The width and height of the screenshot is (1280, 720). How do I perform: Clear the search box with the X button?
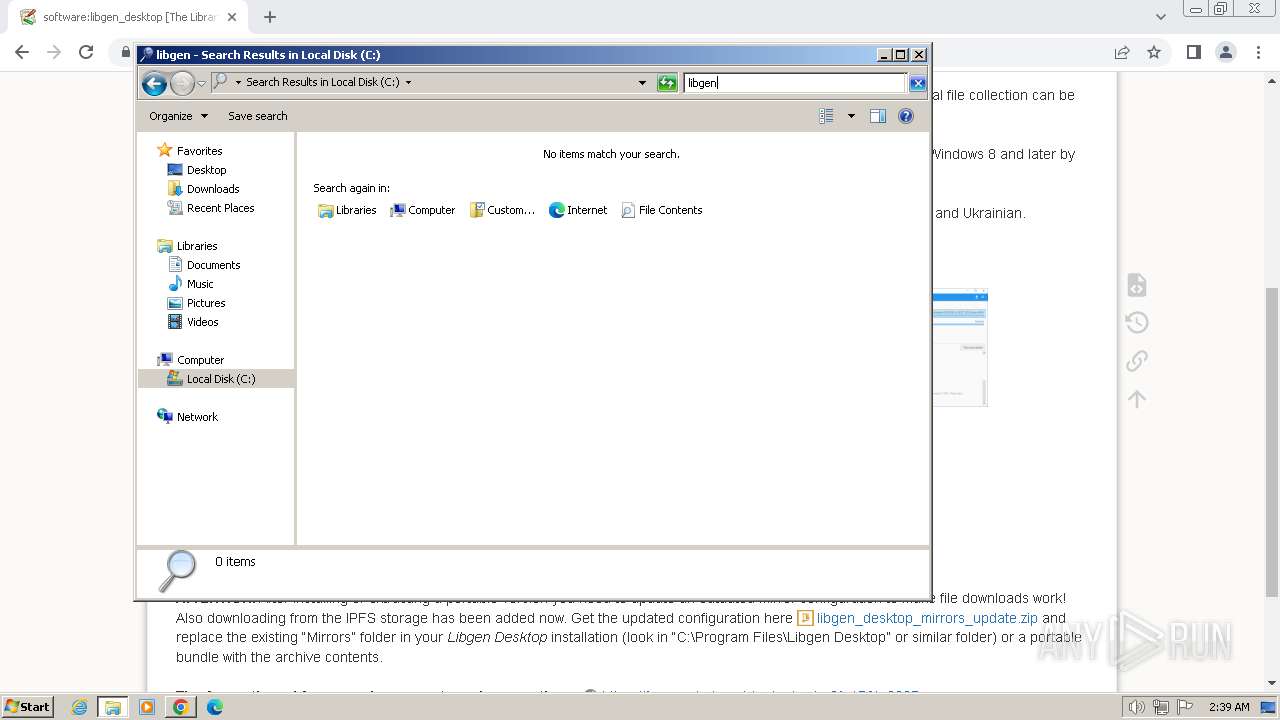[x=917, y=83]
